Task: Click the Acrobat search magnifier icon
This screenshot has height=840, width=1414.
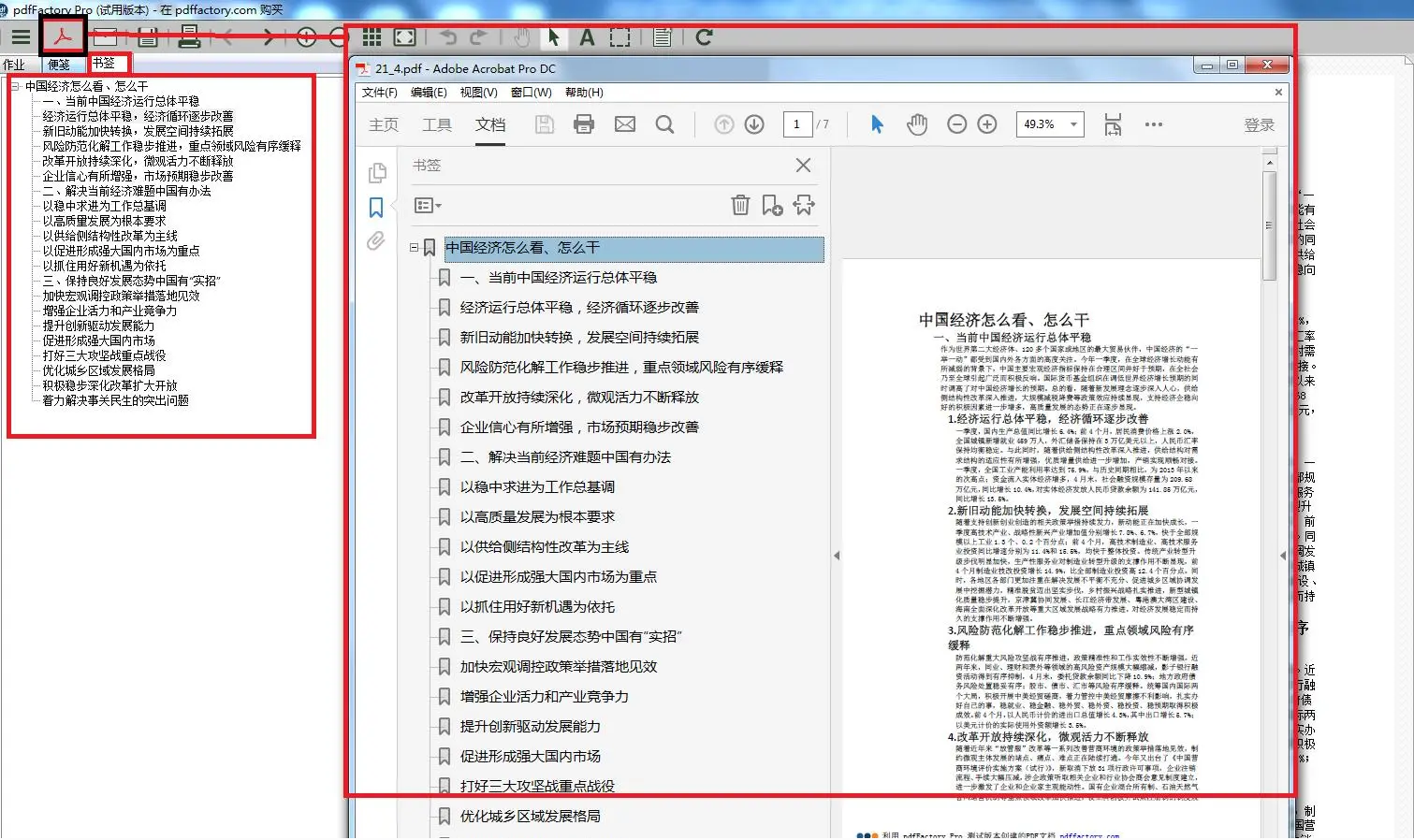Action: point(664,124)
